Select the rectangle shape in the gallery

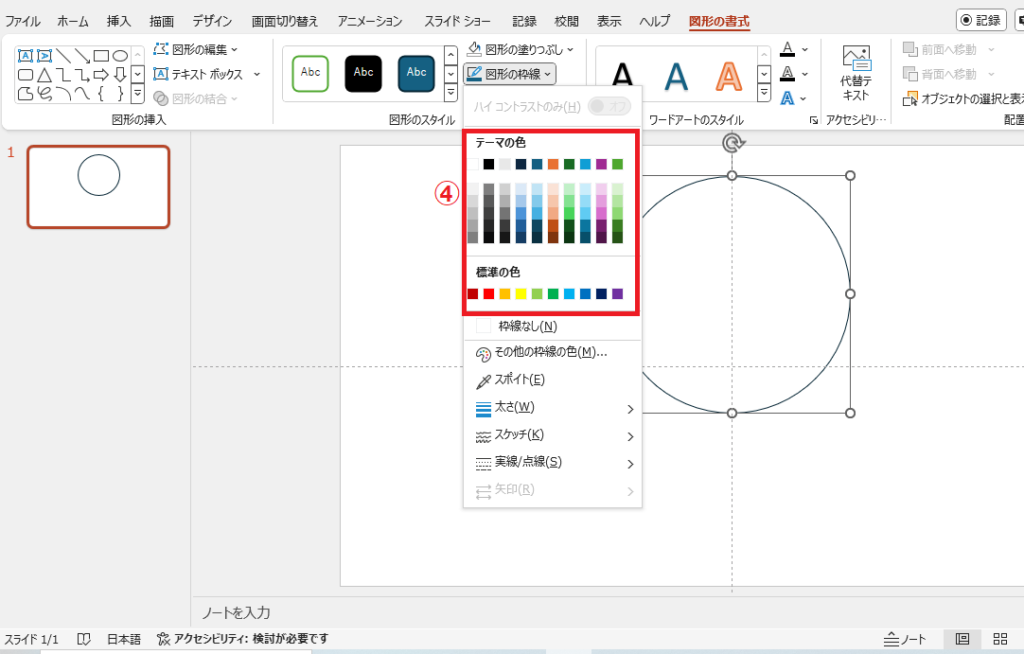[101, 56]
